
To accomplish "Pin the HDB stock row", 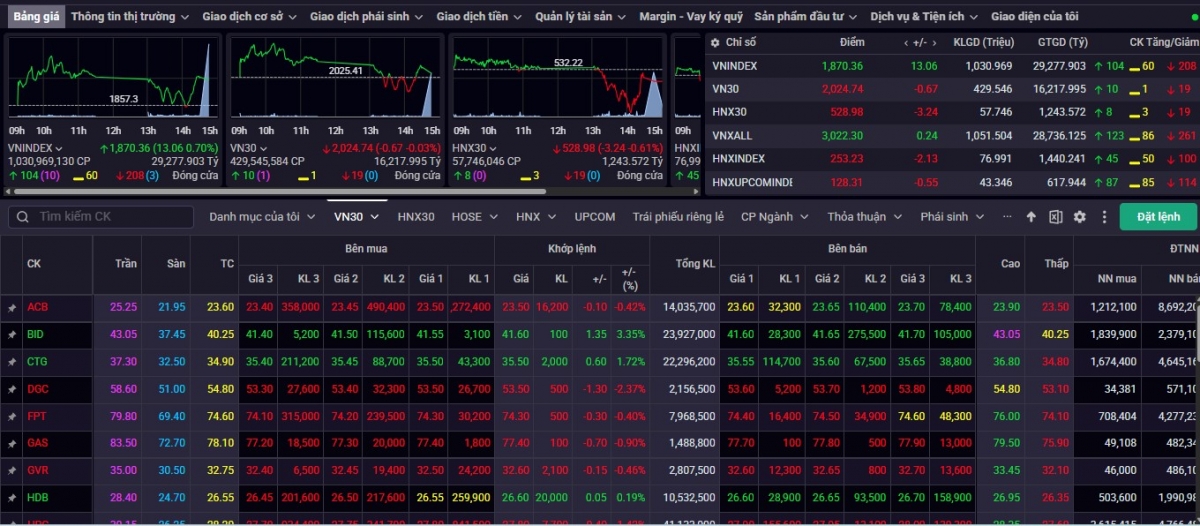I will click(x=12, y=496).
